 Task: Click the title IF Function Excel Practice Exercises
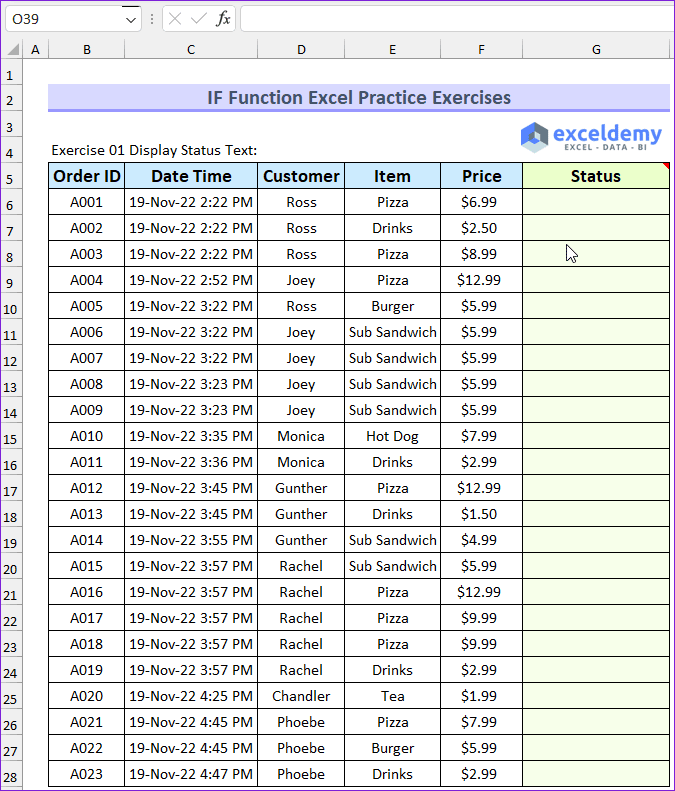point(358,97)
